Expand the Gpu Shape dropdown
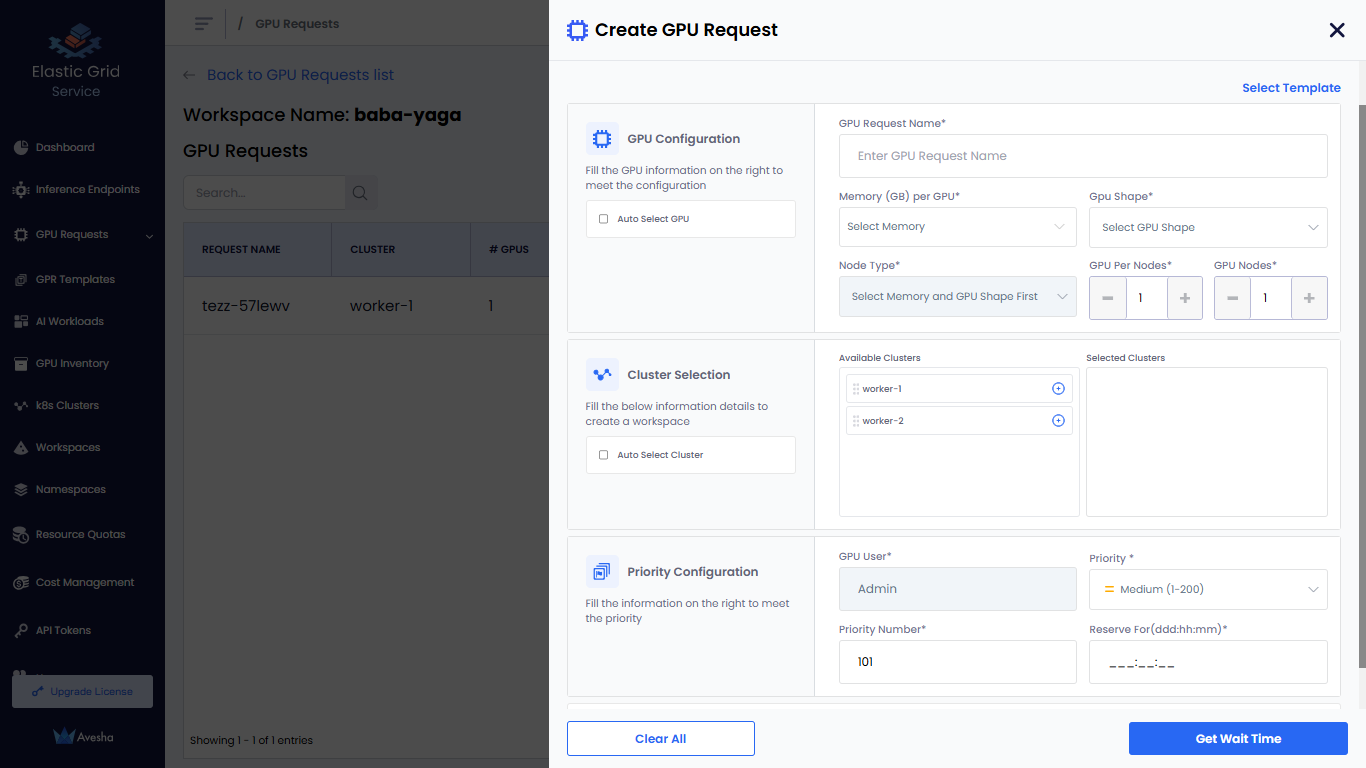Screen dimensions: 1366x768 1207,228
